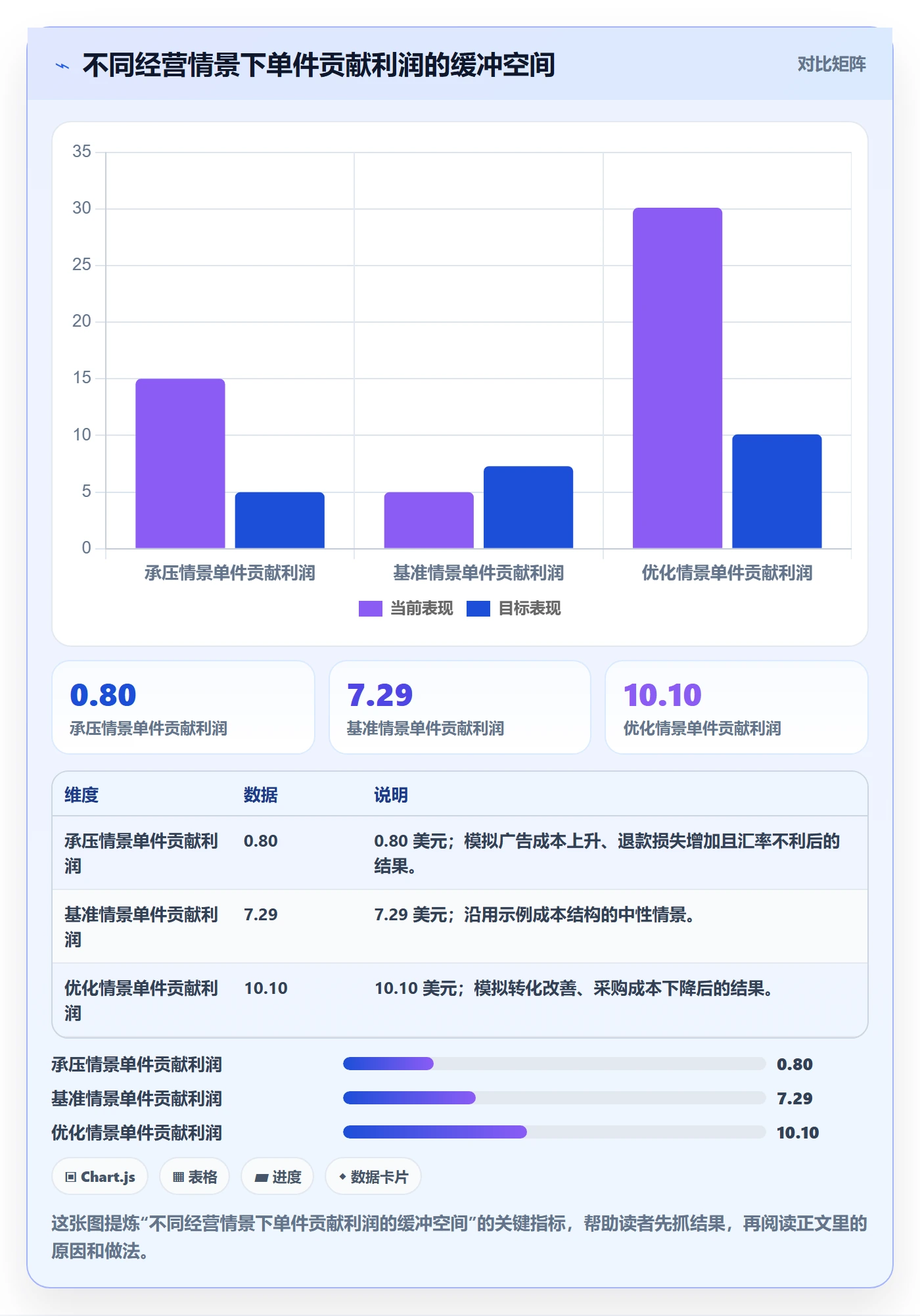Click the table description "7.29 美元；沿用示例成本结构的中性情景。"
This screenshot has height=1316, width=920.
(534, 914)
